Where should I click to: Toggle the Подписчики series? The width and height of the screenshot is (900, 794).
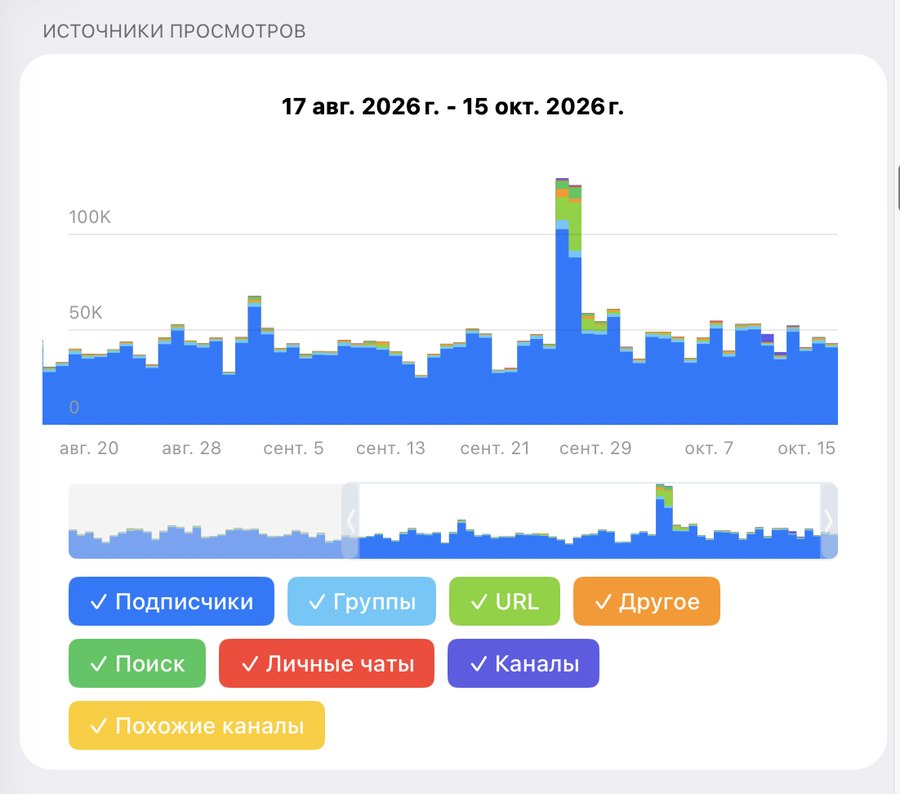pos(171,601)
